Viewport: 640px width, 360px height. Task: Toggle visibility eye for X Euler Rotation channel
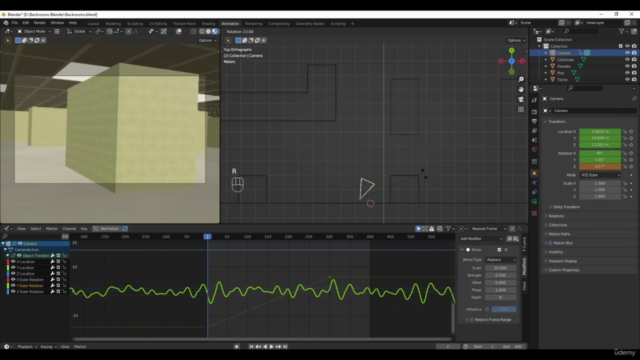pos(13,280)
